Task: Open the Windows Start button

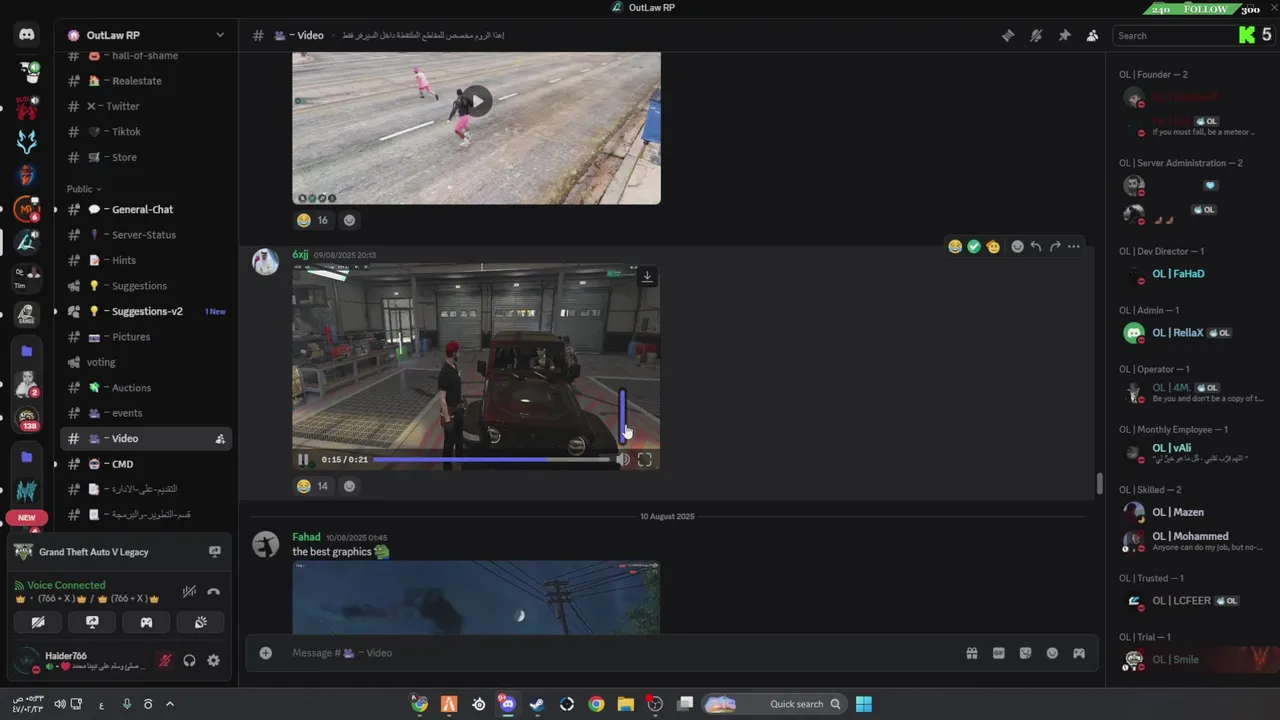Action: pos(863,704)
